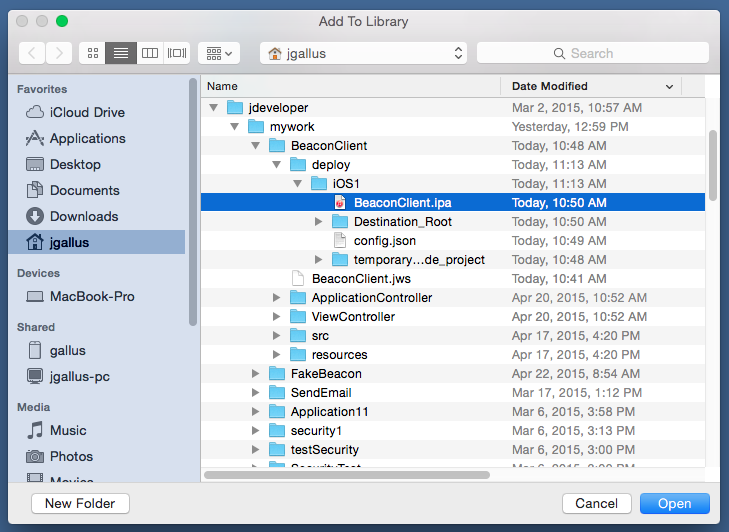Viewport: 729px width, 532px height.
Task: Open shared computer jgallus-pc
Action: click(97, 376)
